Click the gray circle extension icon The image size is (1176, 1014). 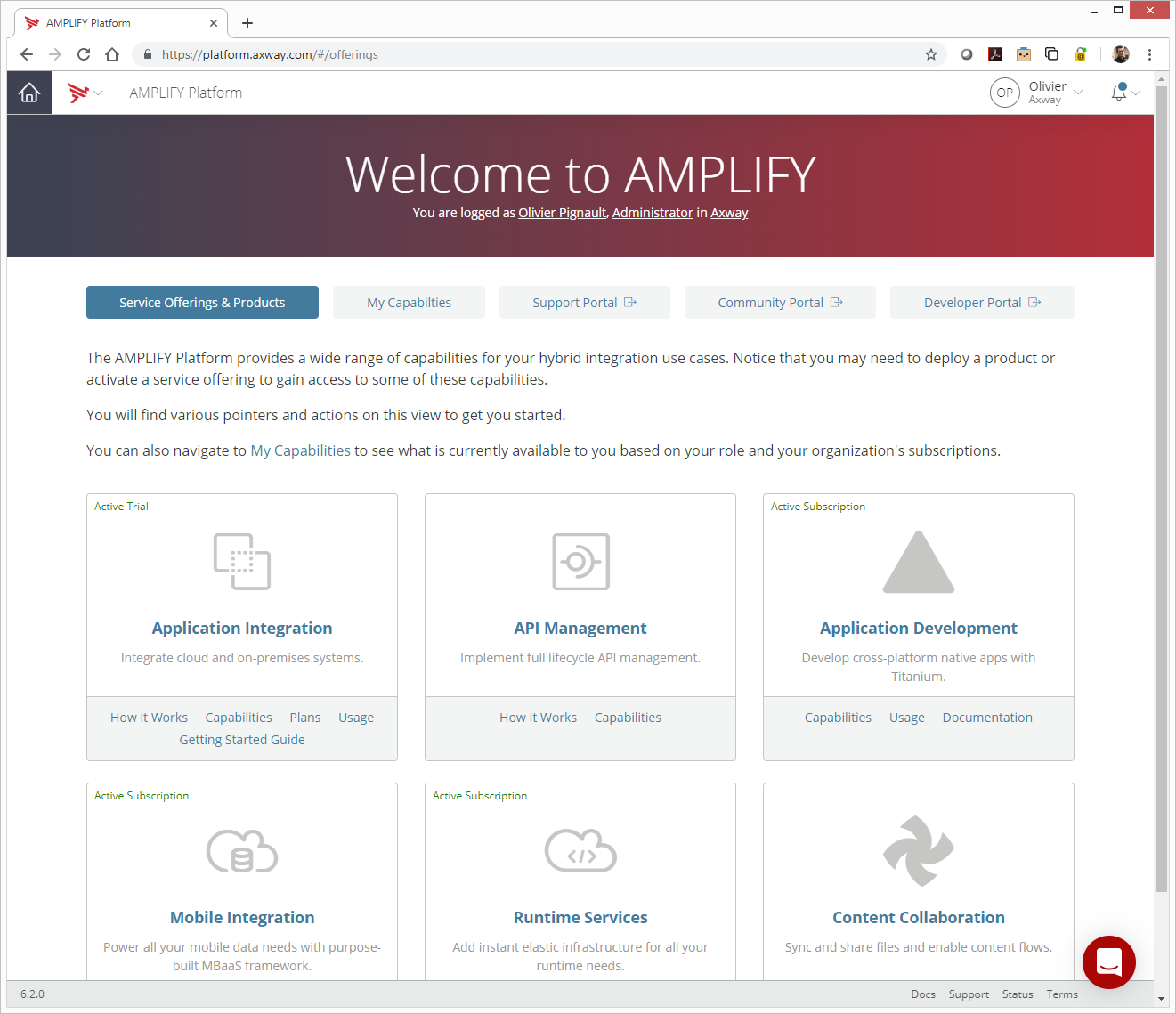tap(967, 54)
